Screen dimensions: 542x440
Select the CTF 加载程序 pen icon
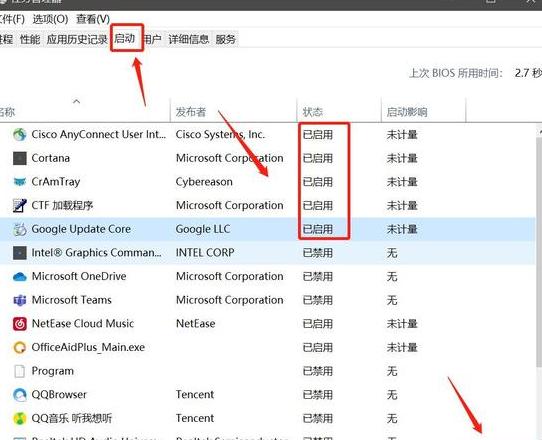tap(20, 205)
